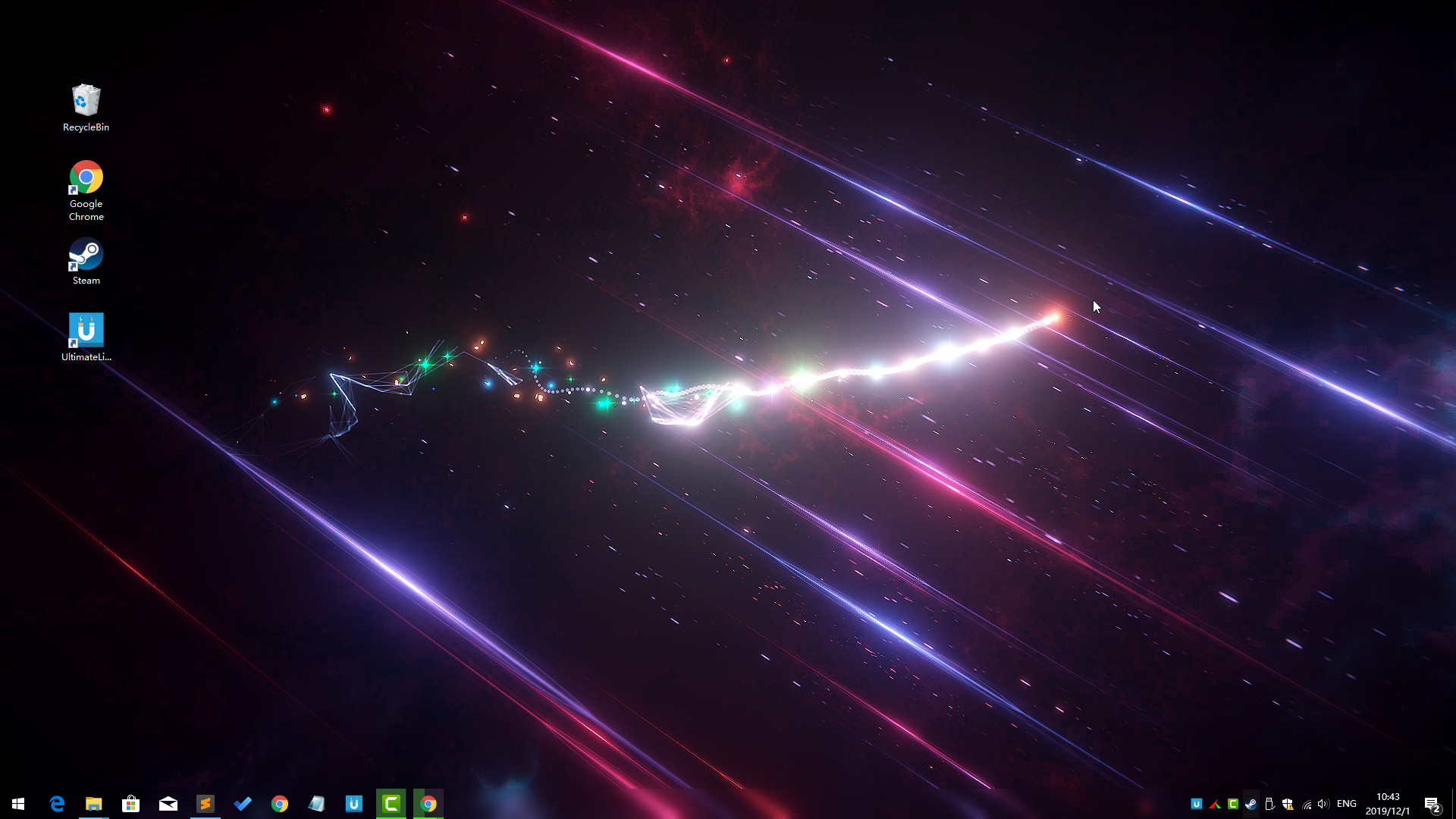Open the Microsoft Store from the taskbar
Viewport: 1456px width, 819px height.
pyautogui.click(x=131, y=803)
